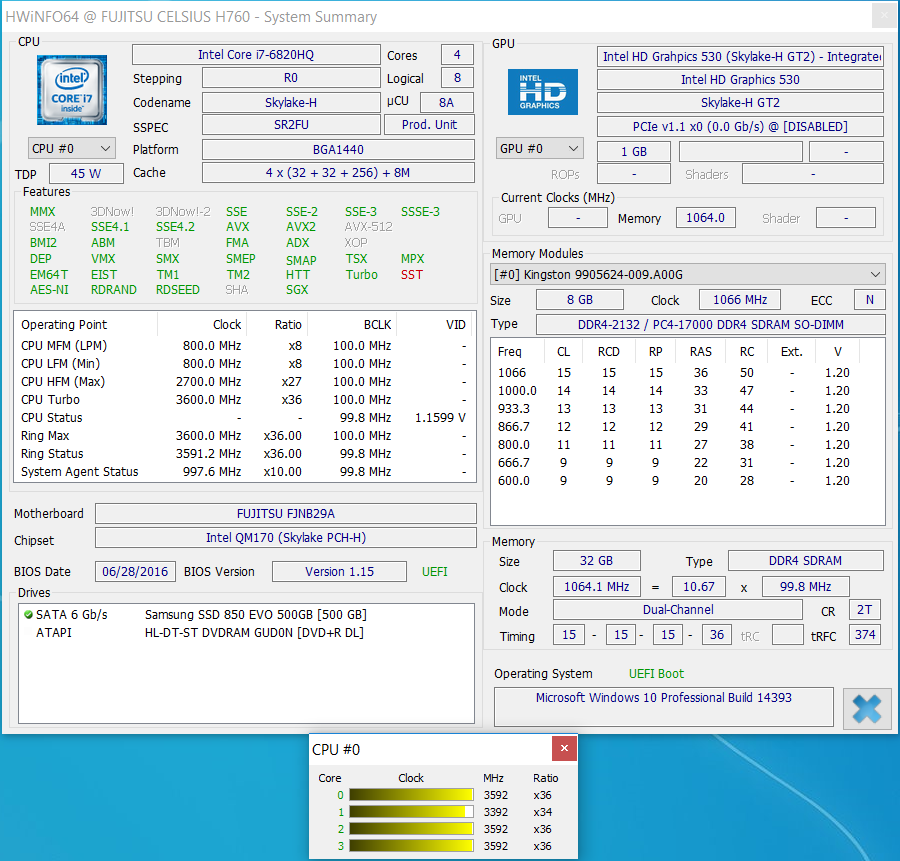Click the AVX2 feature flag
The height and width of the screenshot is (861, 900).
pyautogui.click(x=301, y=227)
